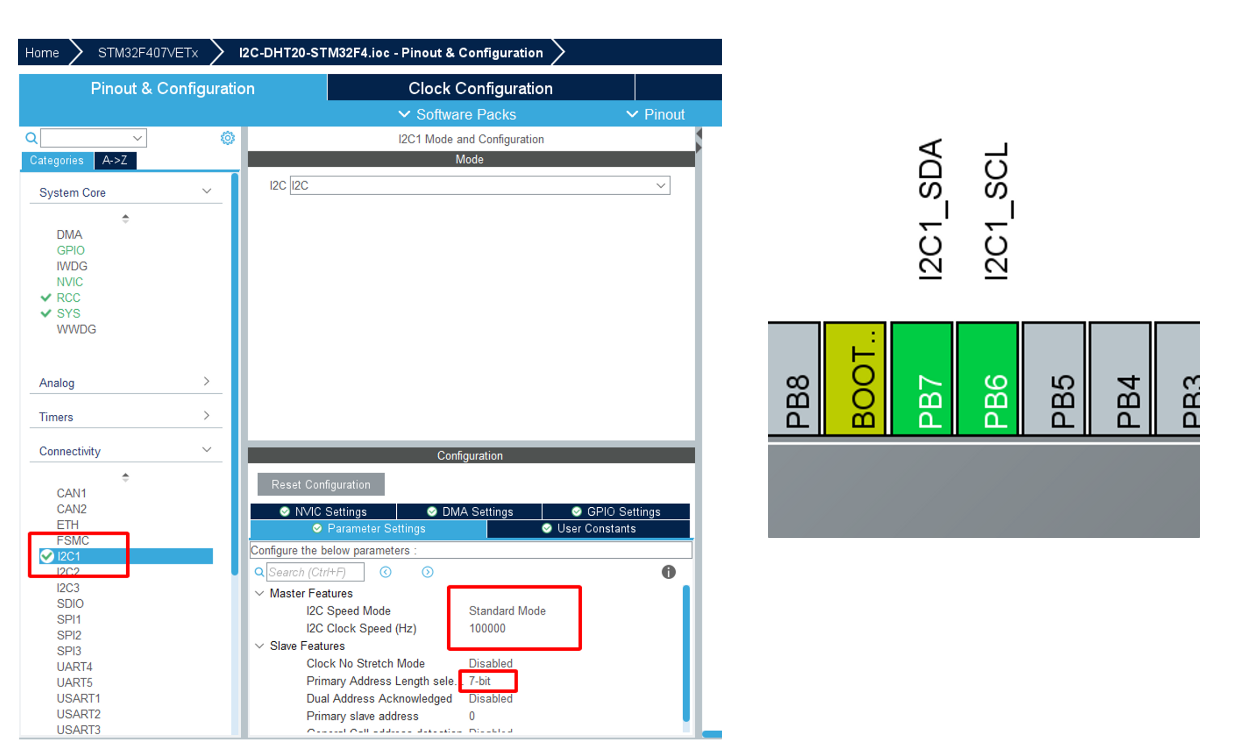
Task: Click the green PB7 pin on chip
Action: (x=923, y=379)
